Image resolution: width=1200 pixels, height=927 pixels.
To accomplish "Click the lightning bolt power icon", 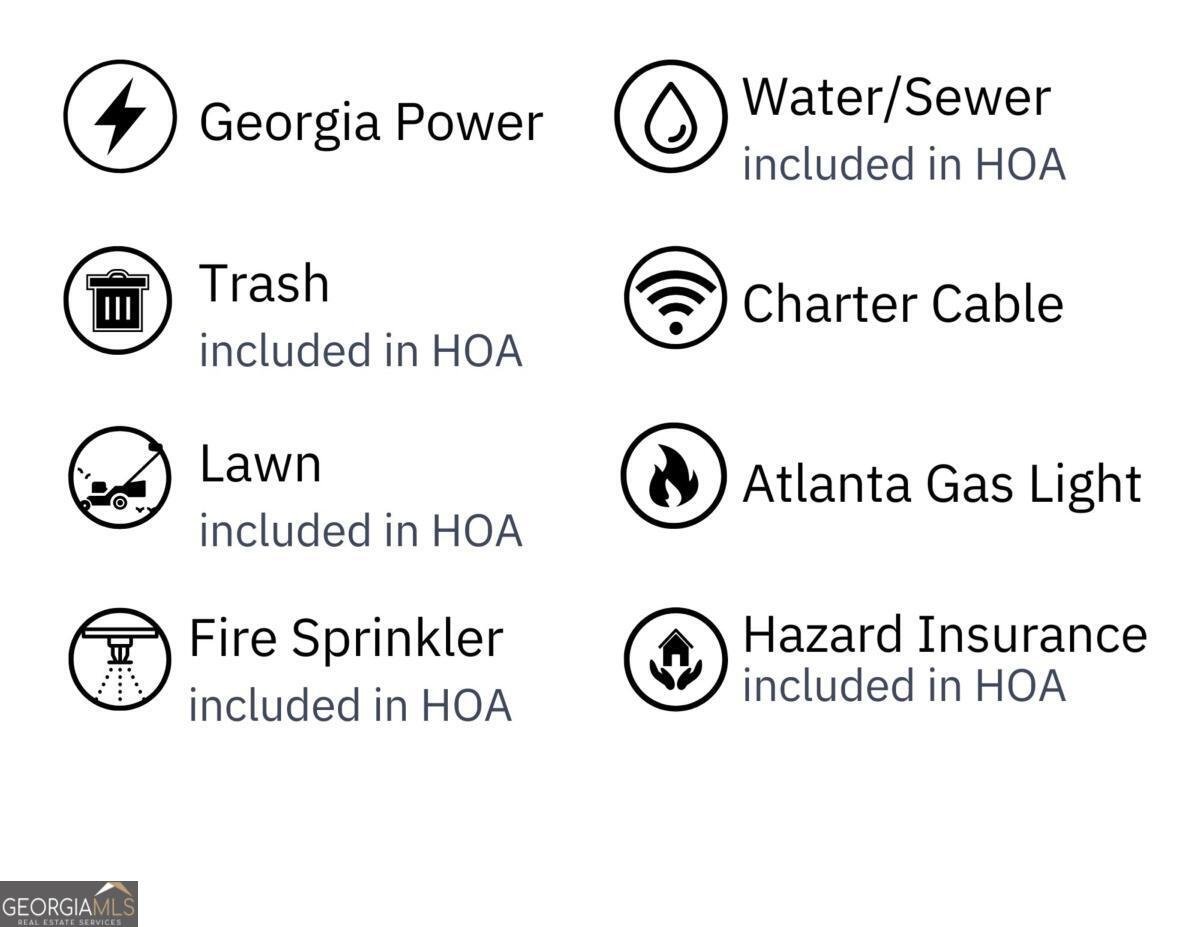I will click(120, 116).
